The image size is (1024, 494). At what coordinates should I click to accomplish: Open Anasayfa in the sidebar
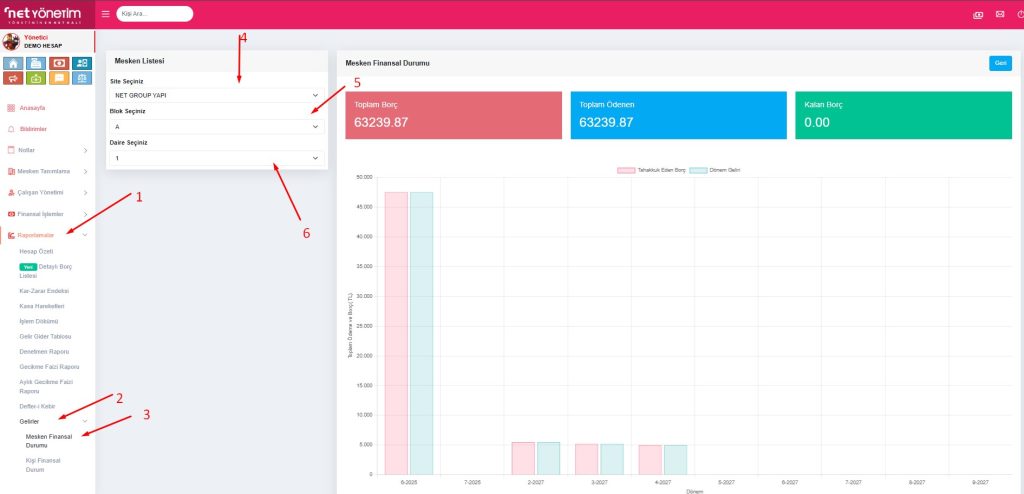pyautogui.click(x=33, y=107)
